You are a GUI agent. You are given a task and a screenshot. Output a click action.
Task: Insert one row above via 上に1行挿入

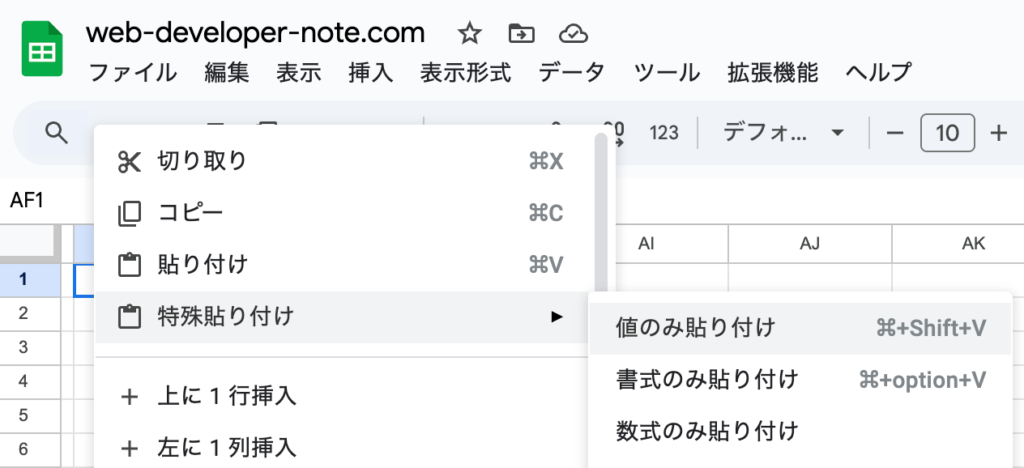[x=226, y=396]
